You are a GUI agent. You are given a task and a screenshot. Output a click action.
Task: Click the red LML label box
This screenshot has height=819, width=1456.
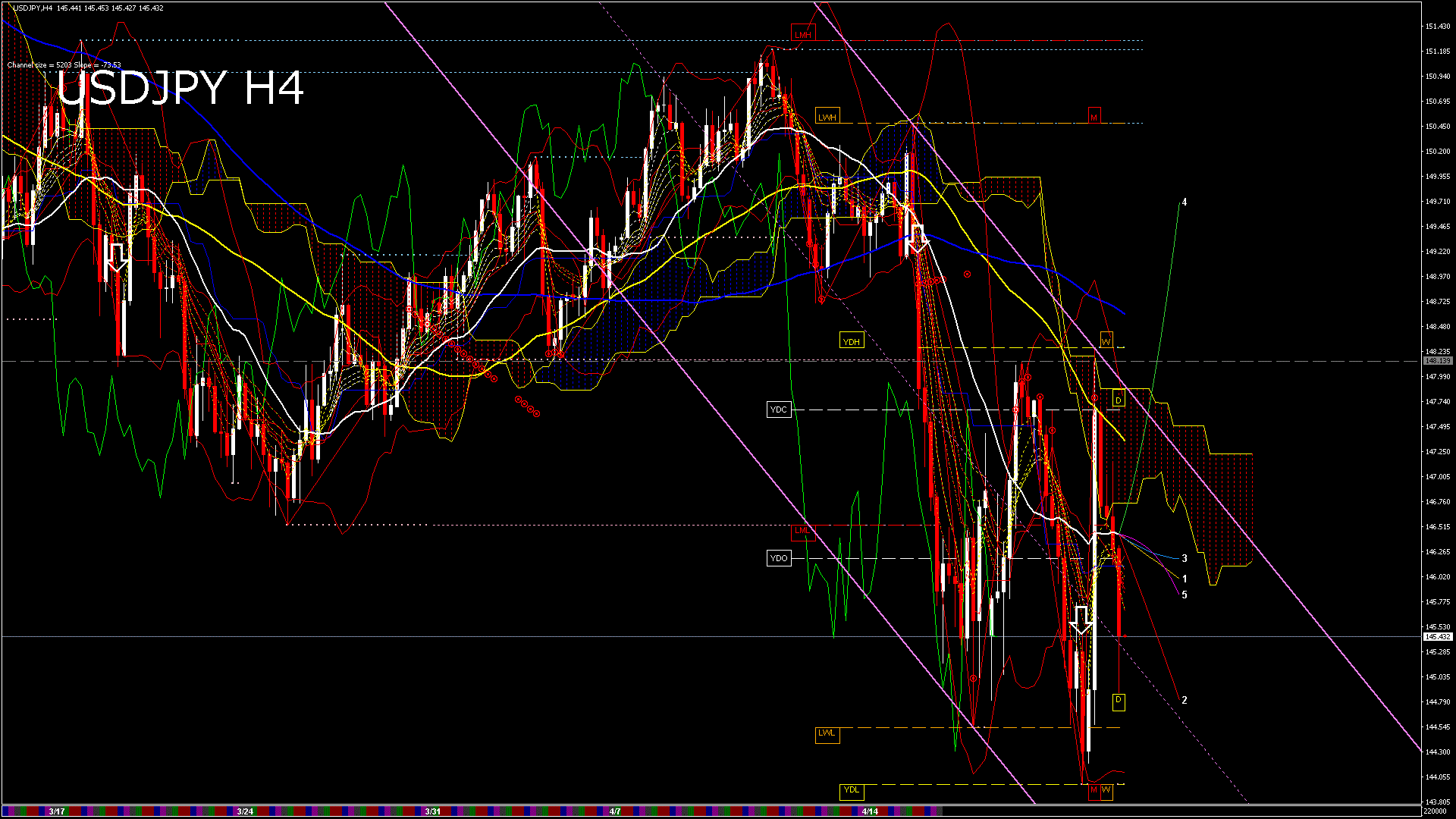[802, 531]
